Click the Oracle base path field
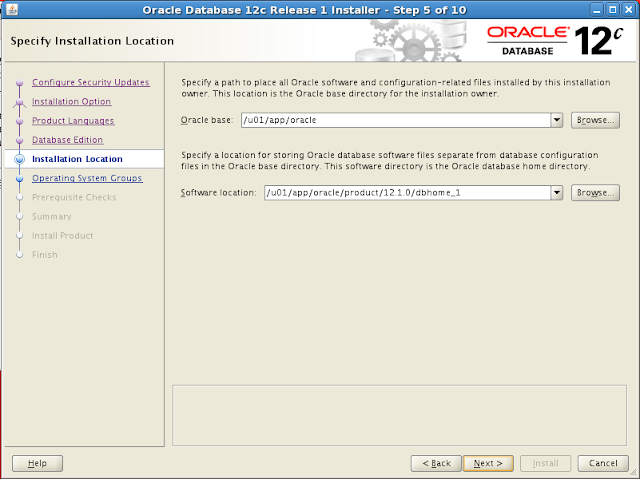This screenshot has height=479, width=640. point(396,120)
